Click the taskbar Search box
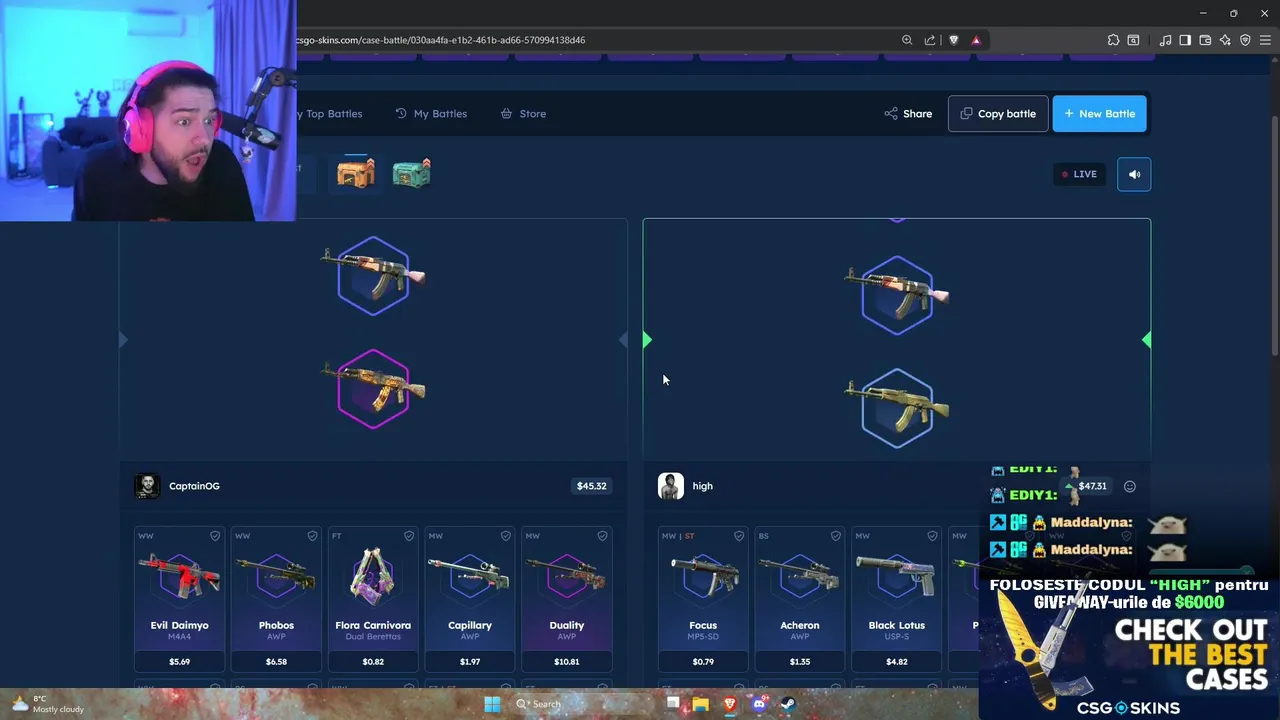Screen dimensions: 1280x720 583,704
